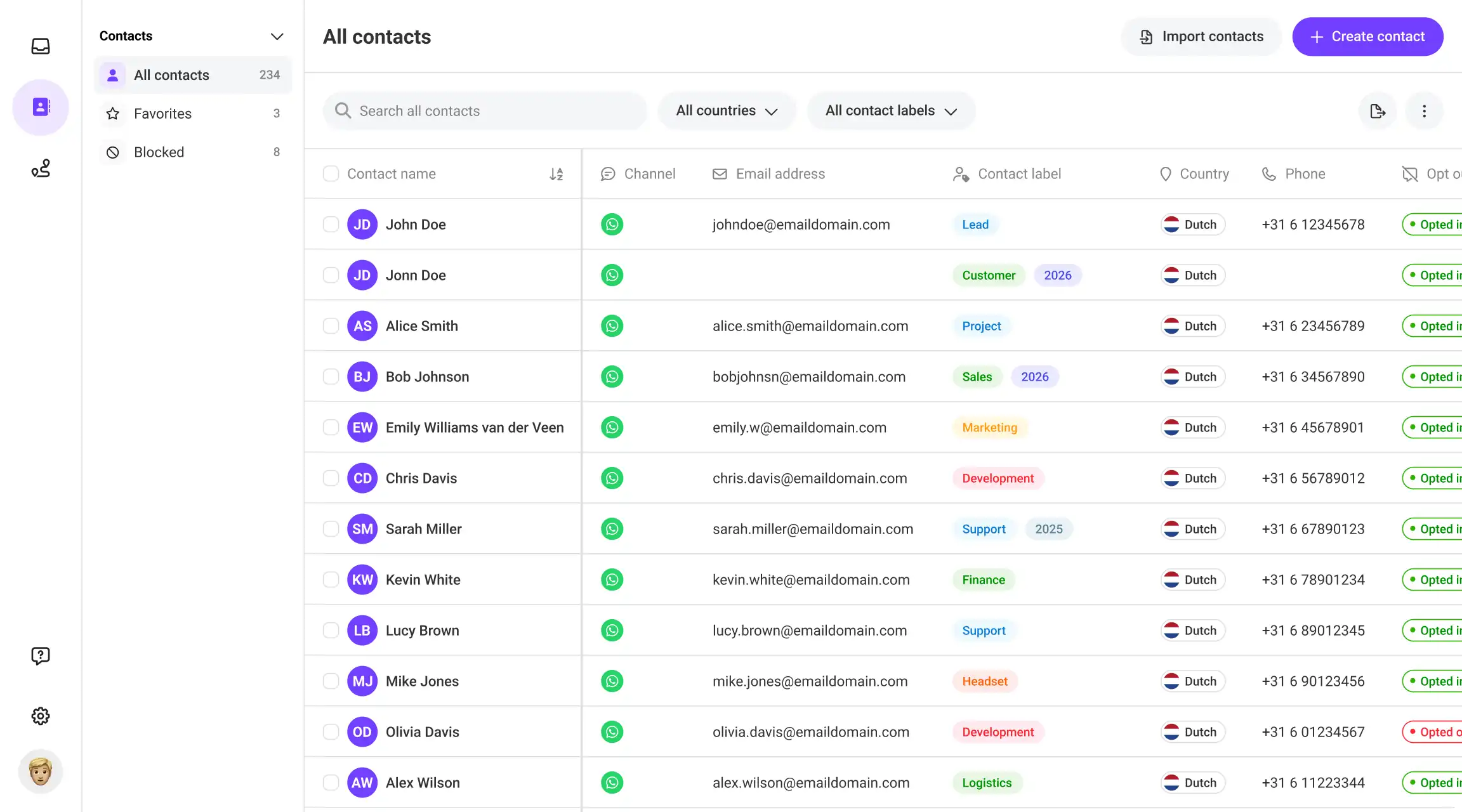
Task: Open the journeys route icon in sidebar
Action: 41,168
